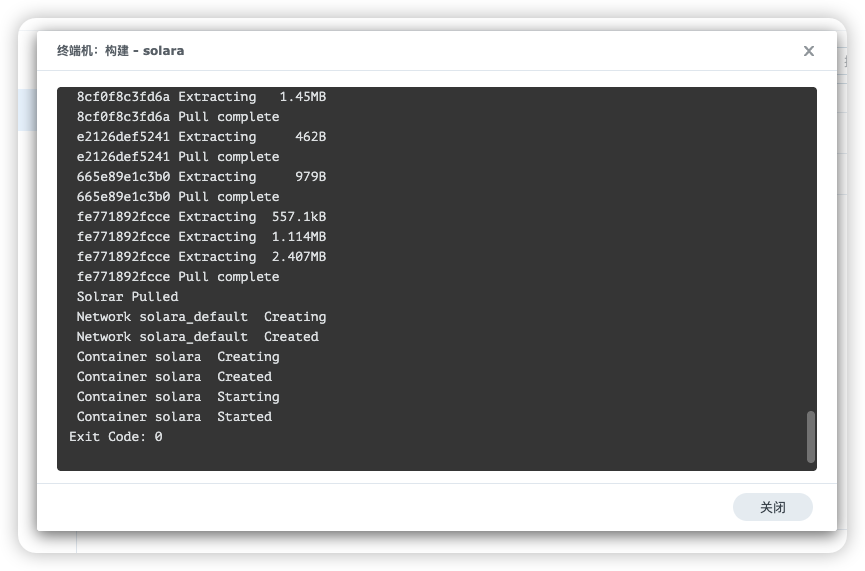The image size is (865, 571).
Task: Click the '665e89e1c3b0 Extracting 979B' line
Action: pos(201,177)
